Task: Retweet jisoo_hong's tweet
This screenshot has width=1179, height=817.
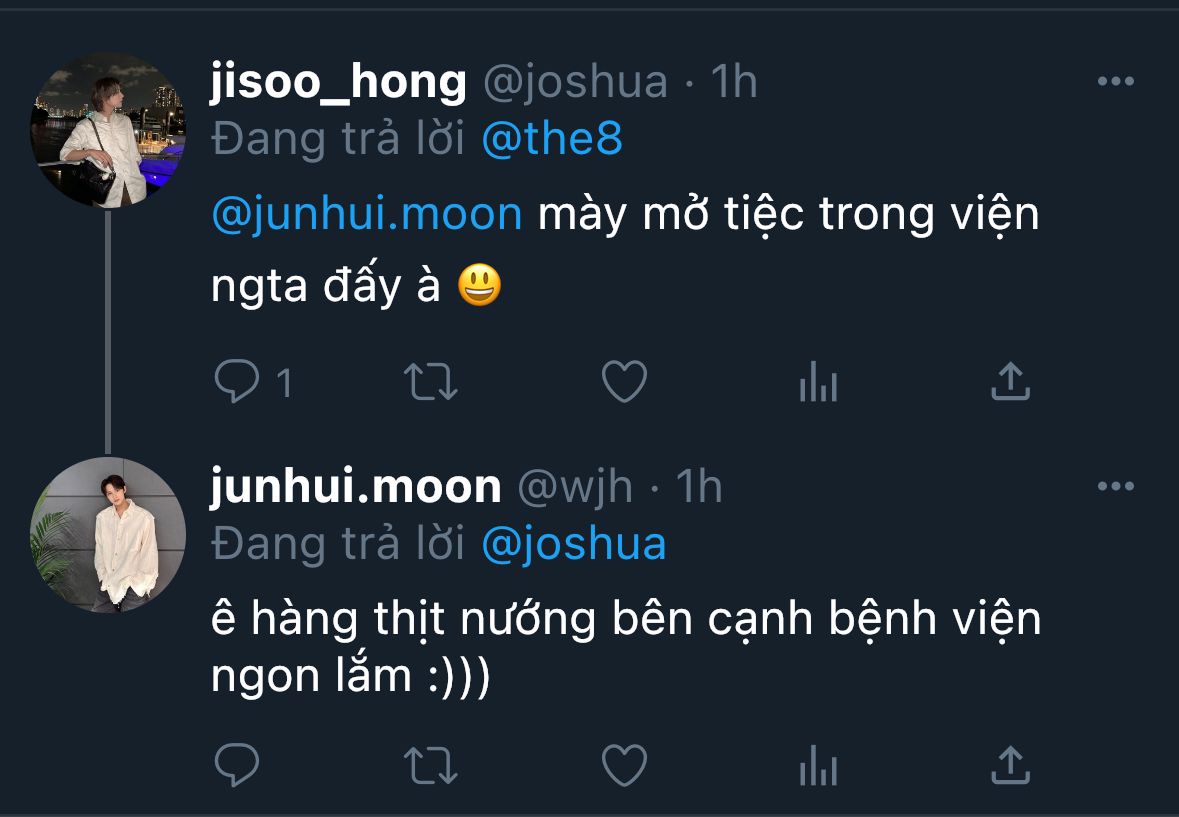Action: point(430,382)
